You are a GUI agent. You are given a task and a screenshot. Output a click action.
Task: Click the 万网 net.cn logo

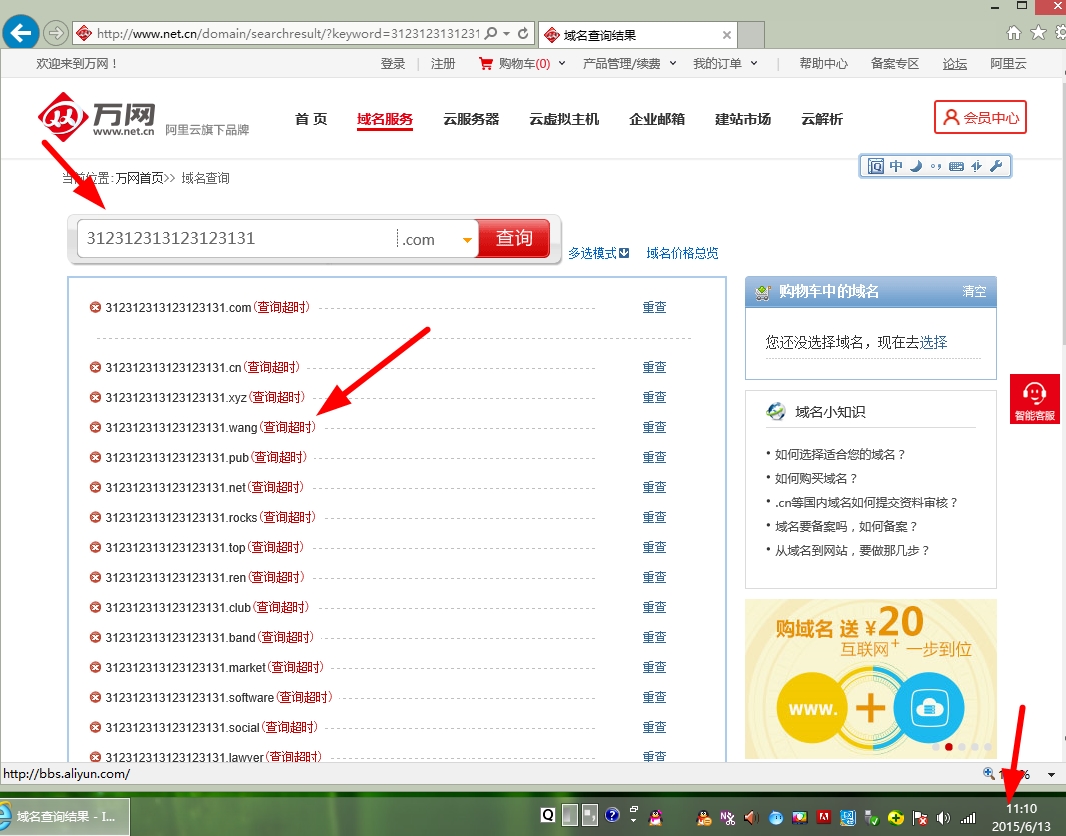click(97, 119)
